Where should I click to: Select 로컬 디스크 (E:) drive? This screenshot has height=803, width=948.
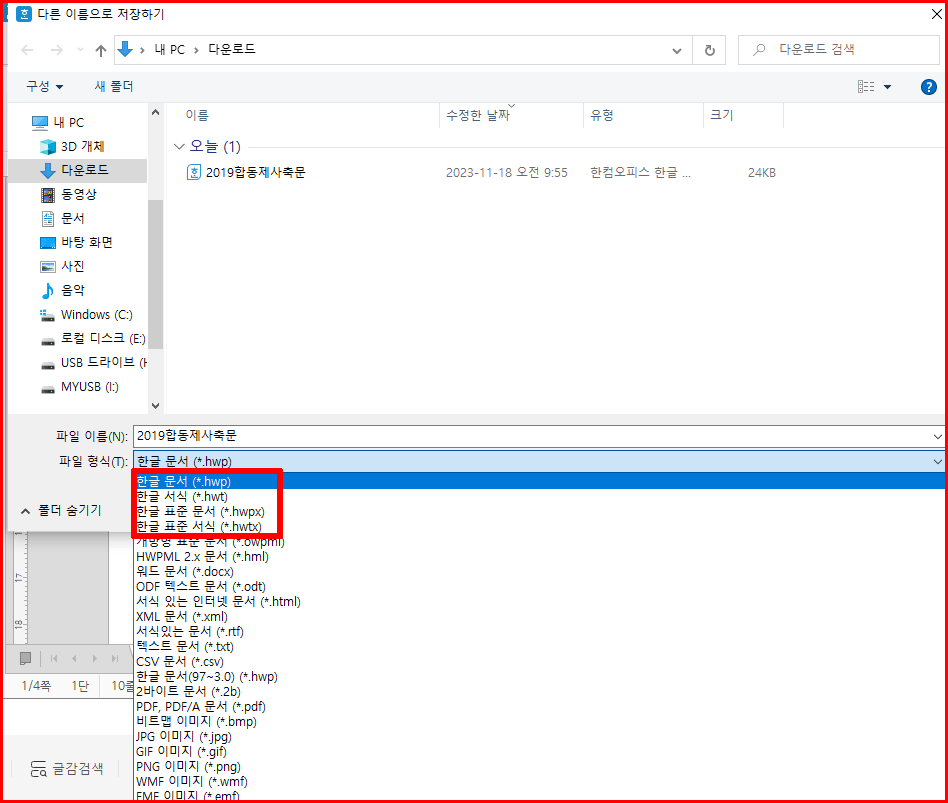coord(93,339)
